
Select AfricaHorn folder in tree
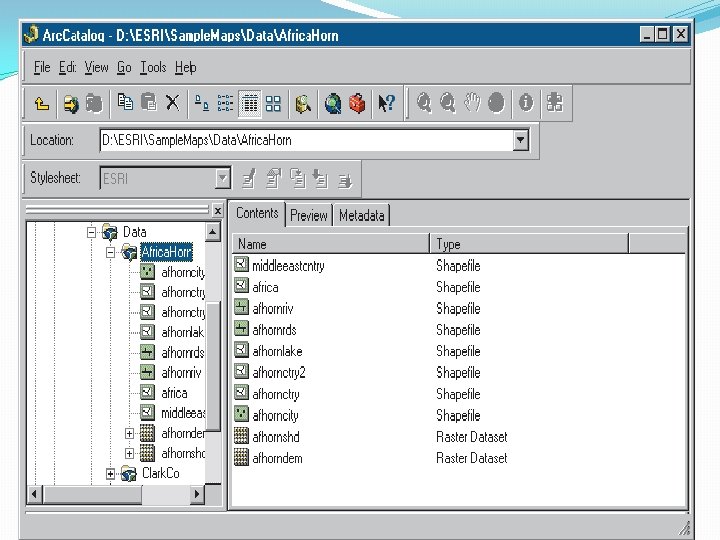point(166,252)
